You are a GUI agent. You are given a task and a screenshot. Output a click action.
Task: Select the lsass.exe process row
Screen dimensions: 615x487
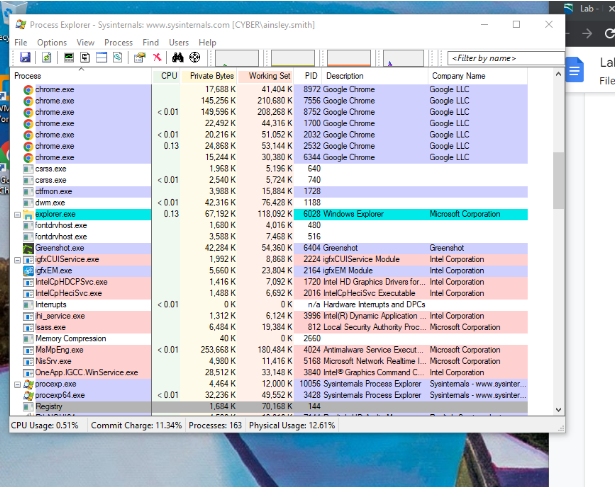(269, 327)
